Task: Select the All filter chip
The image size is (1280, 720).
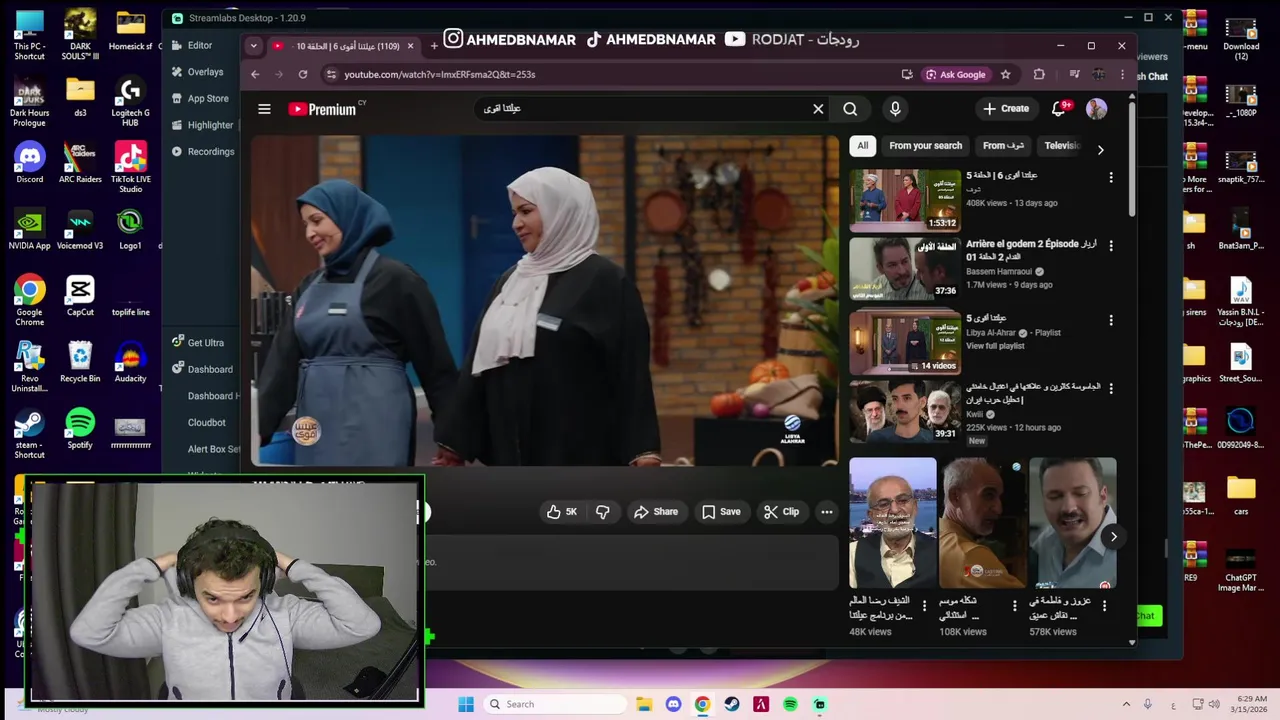Action: click(862, 146)
